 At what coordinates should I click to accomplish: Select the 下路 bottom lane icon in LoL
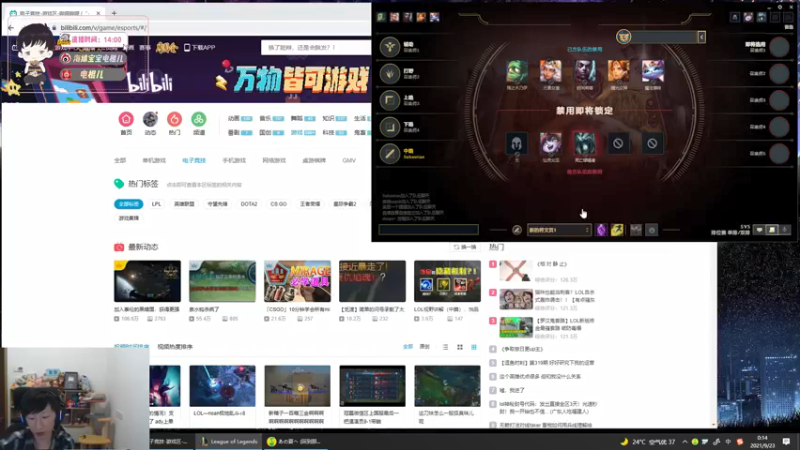(x=390, y=127)
